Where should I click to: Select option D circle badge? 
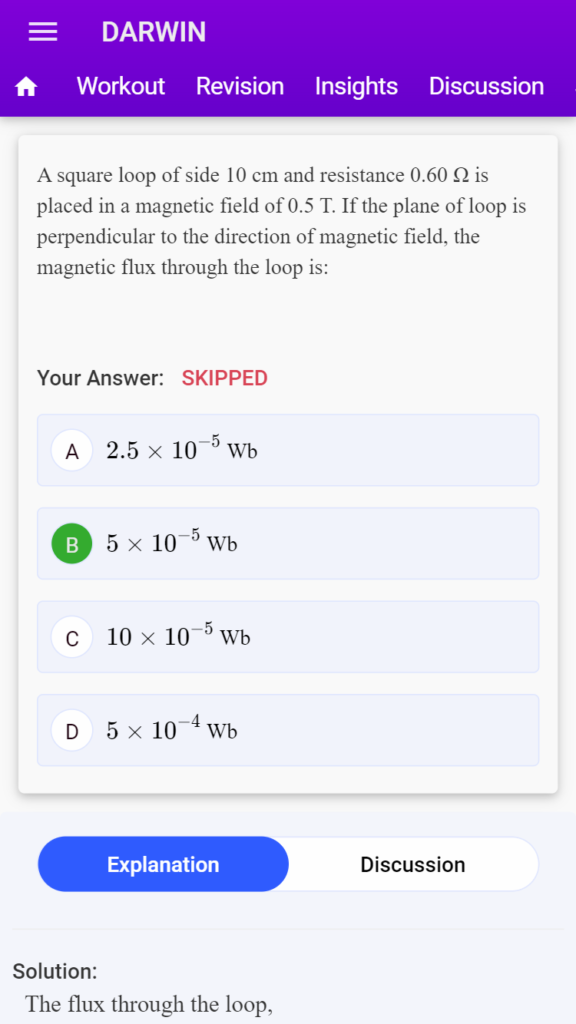pyautogui.click(x=72, y=731)
